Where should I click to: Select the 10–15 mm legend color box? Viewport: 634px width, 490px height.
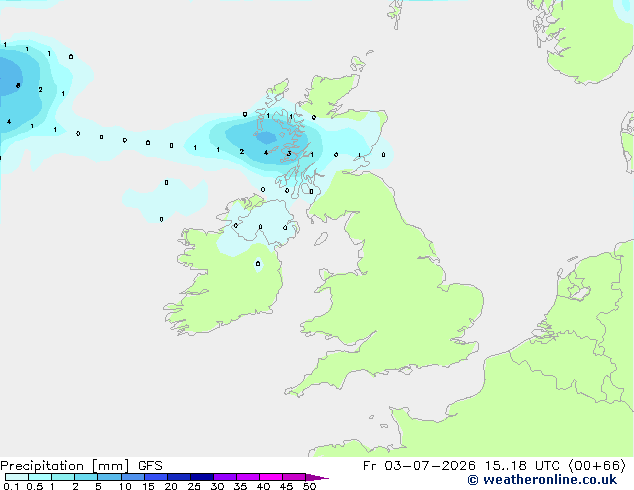[133, 477]
